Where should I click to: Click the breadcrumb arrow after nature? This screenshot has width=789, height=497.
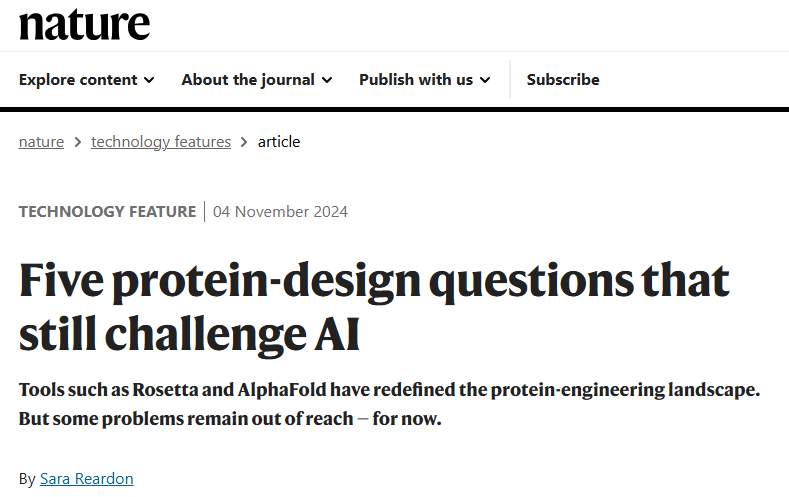pyautogui.click(x=78, y=142)
